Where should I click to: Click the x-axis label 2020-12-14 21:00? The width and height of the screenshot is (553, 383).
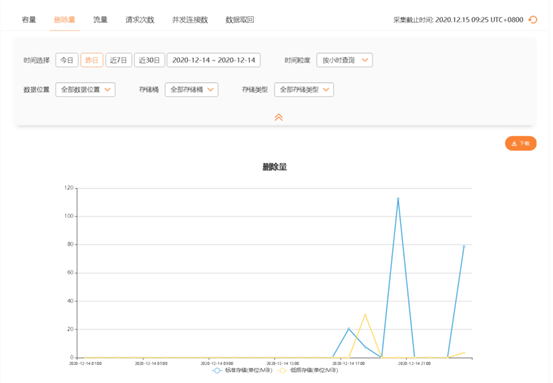(414, 363)
